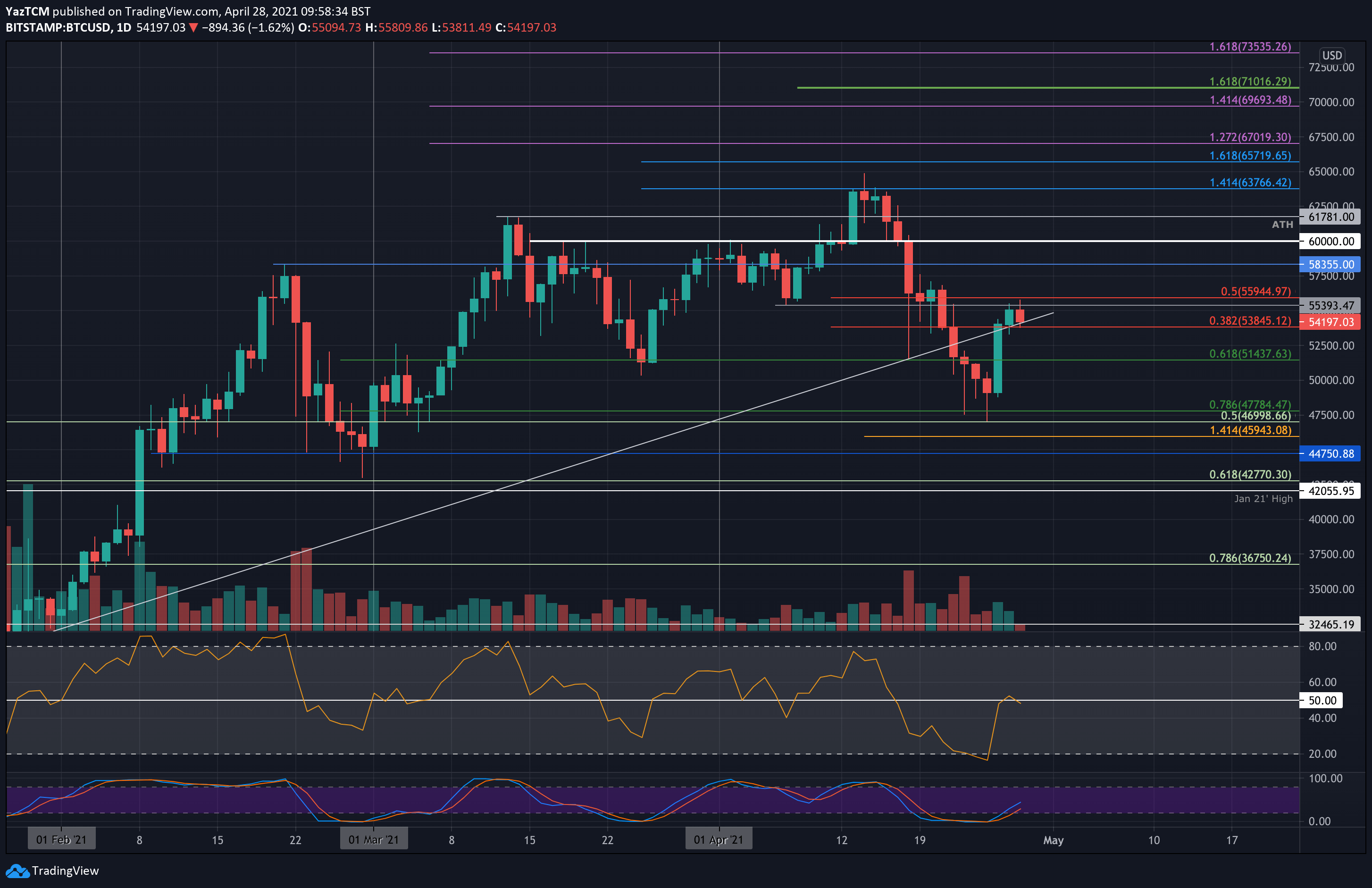The width and height of the screenshot is (1372, 888).
Task: Click the red down-triangle change indicator
Action: pyautogui.click(x=194, y=28)
